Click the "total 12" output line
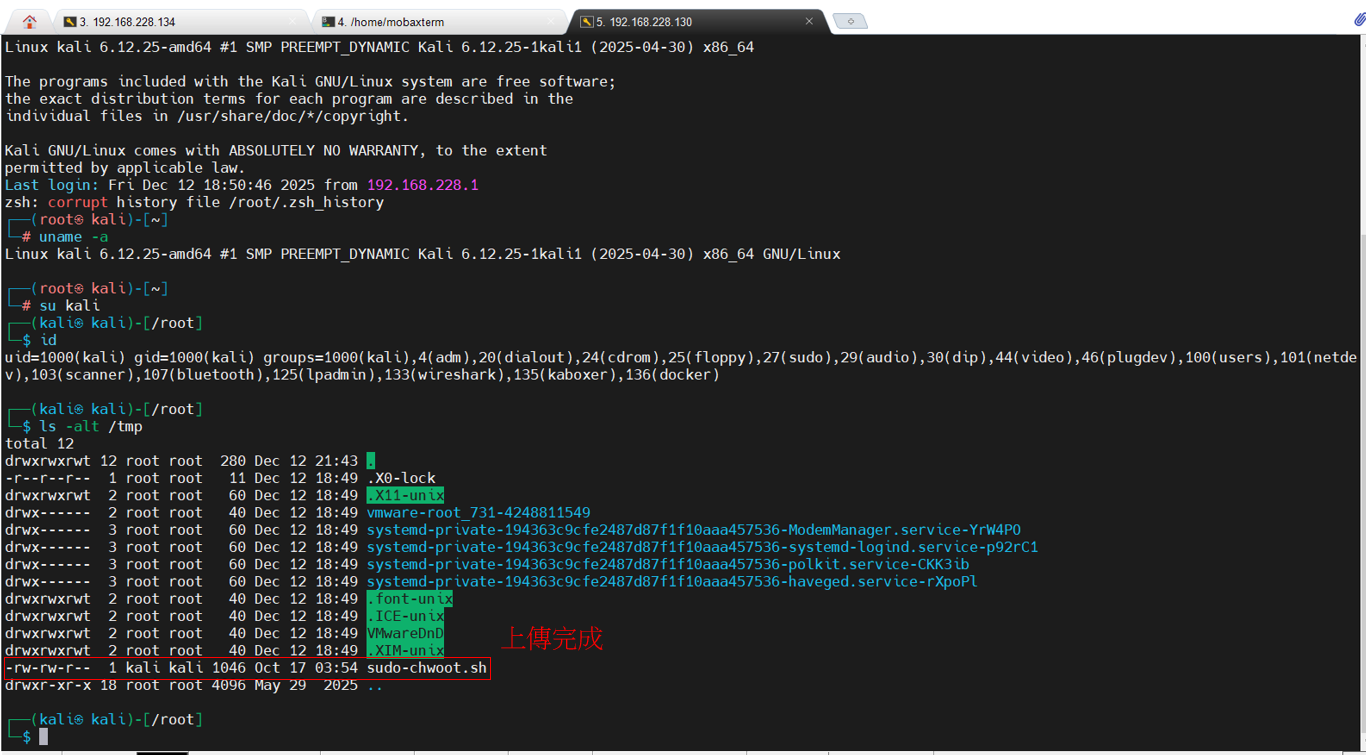Image resolution: width=1366 pixels, height=755 pixels. 39,444
